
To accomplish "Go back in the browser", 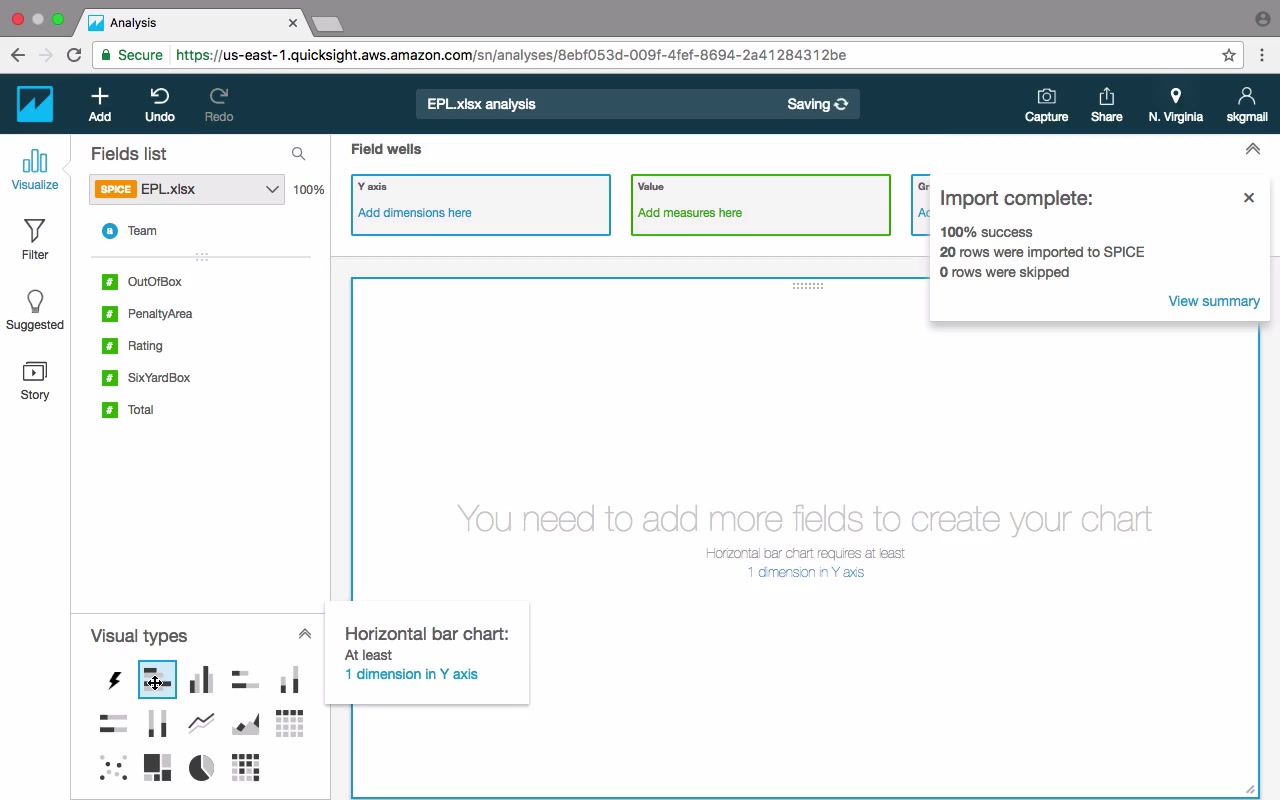I will click(x=18, y=55).
